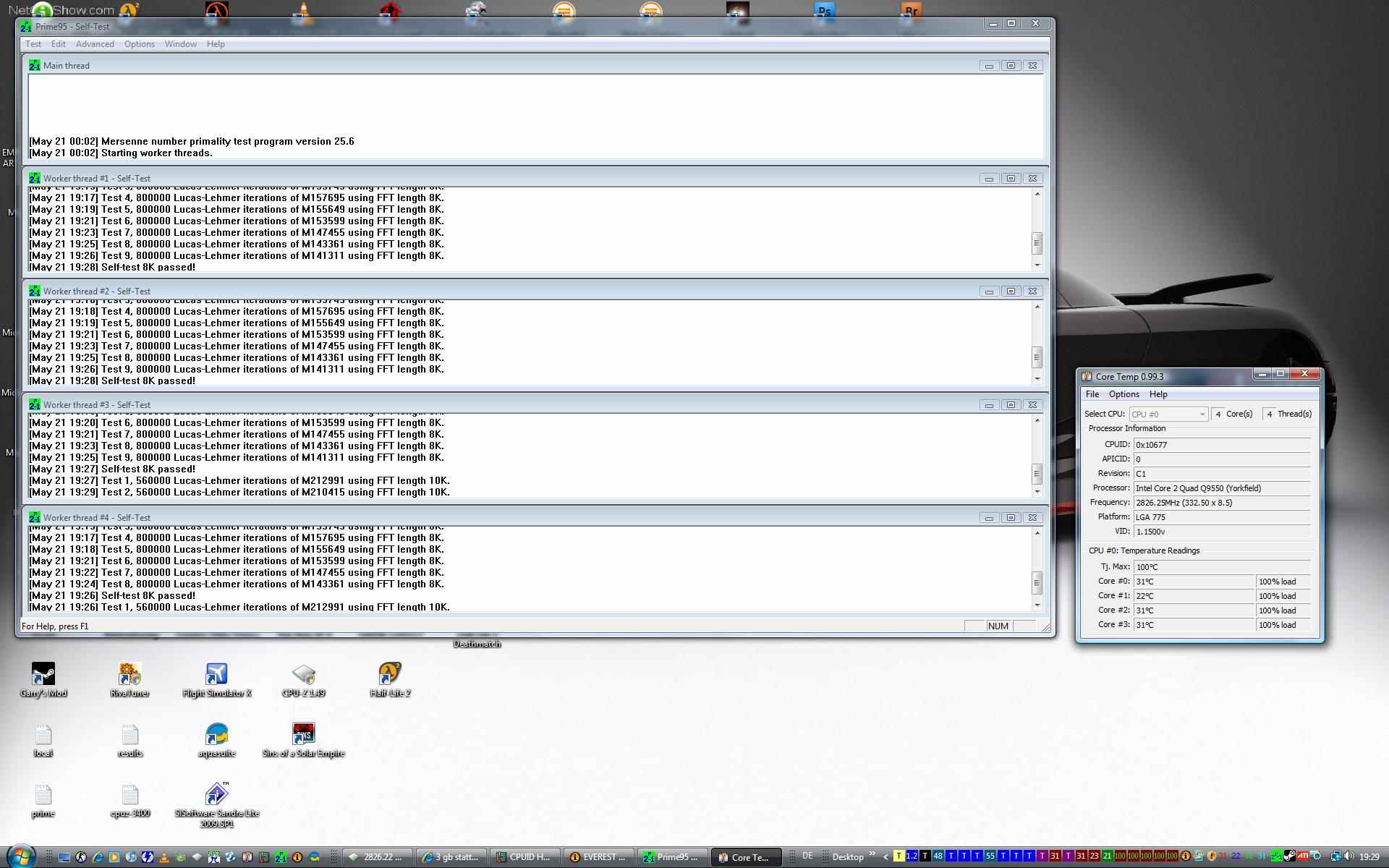Click Worker thread #1 scrollbar thumb
Viewport: 1389px width, 868px height.
tap(1037, 243)
